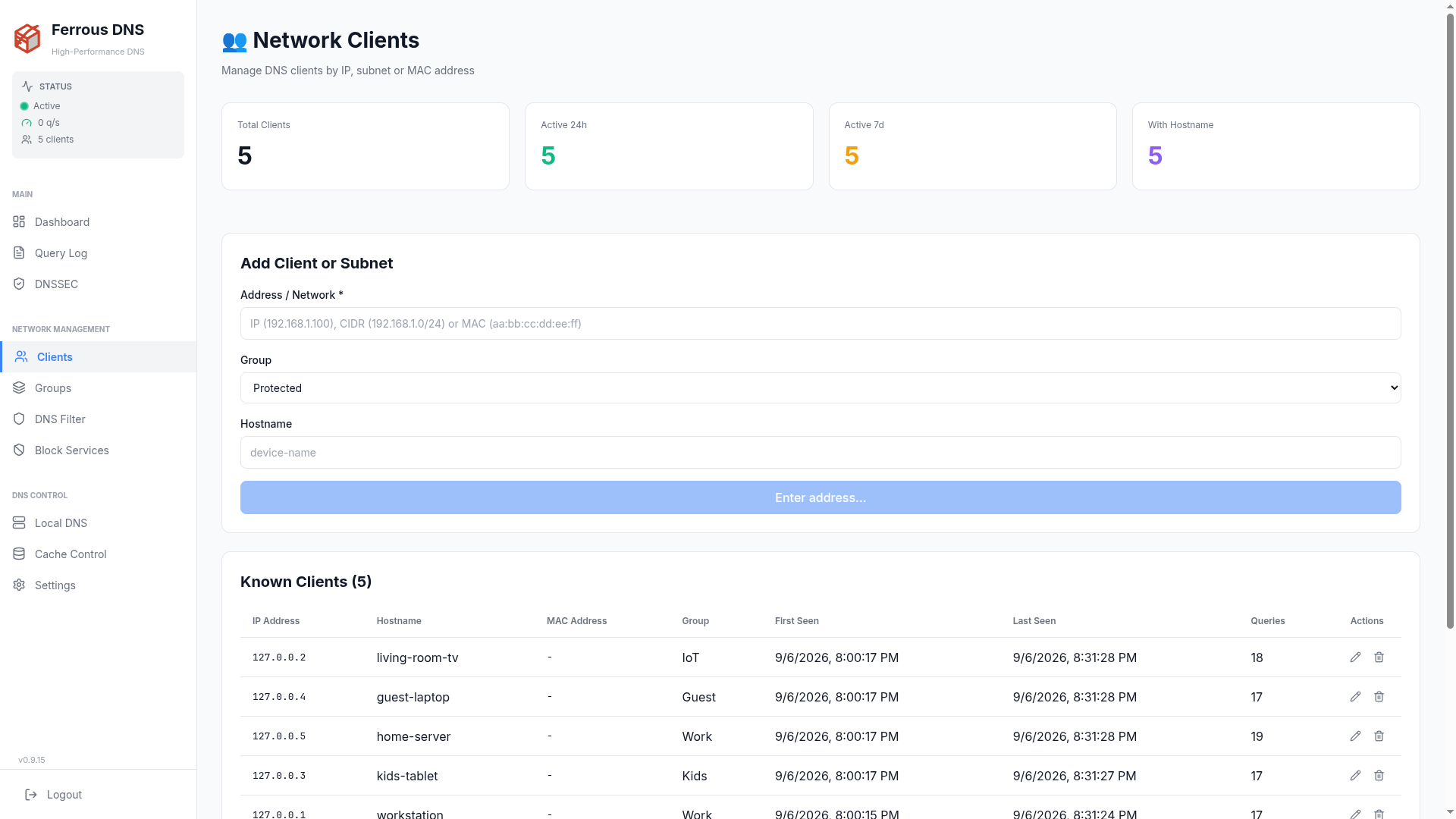Open Cache Control page
This screenshot has height=819, width=1456.
coord(98,554)
